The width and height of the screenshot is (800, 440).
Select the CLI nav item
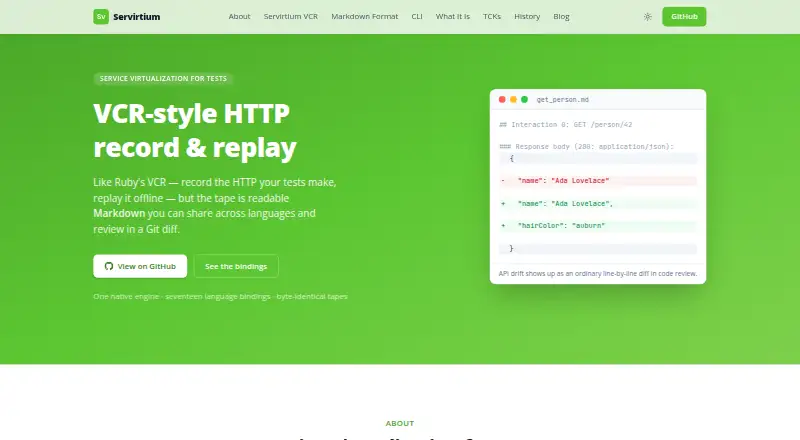coord(417,16)
